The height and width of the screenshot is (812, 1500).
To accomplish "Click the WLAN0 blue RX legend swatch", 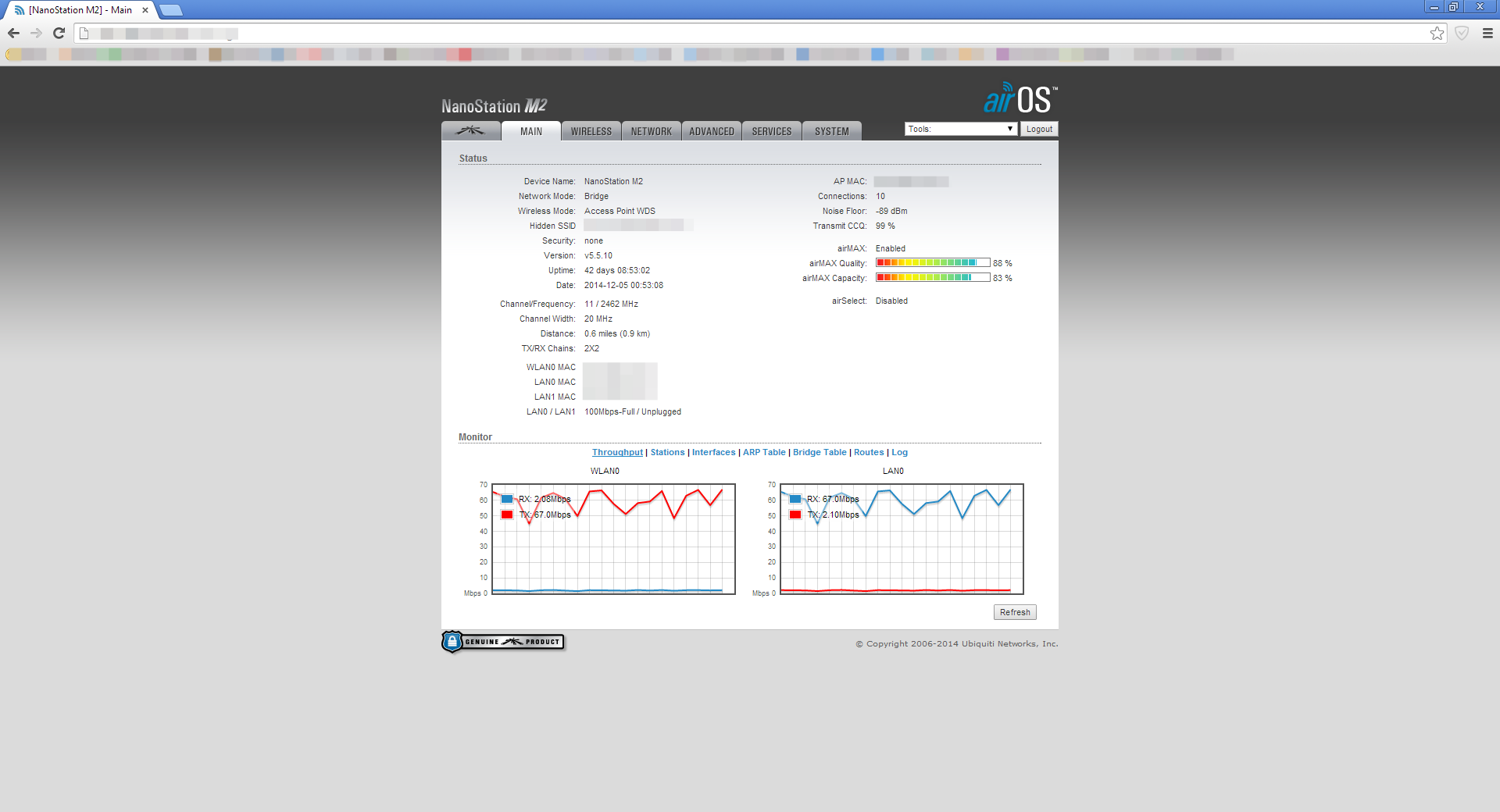I will point(507,499).
